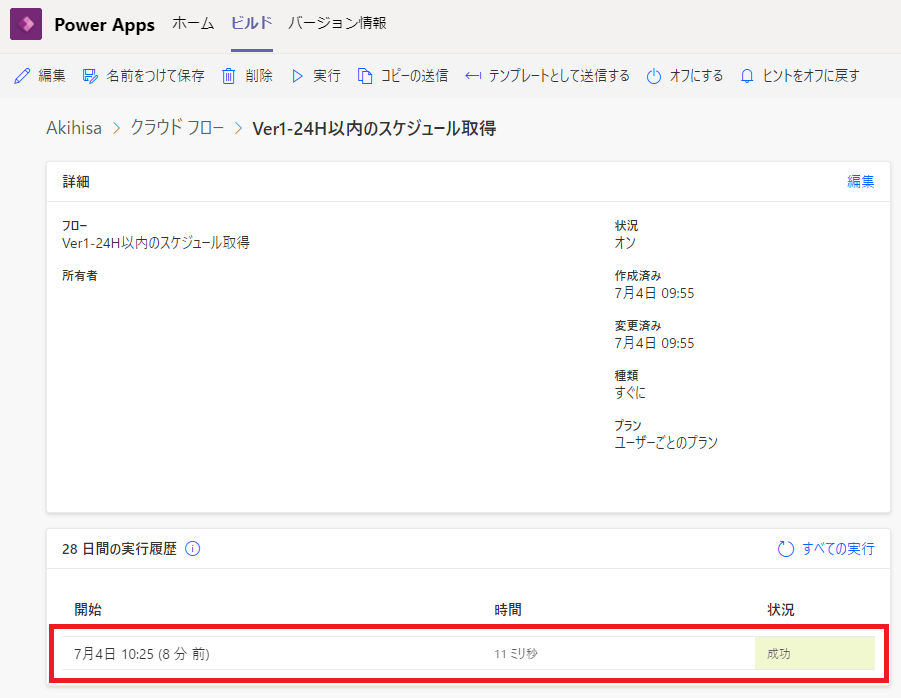Click the refresh icon next to すべての実行
This screenshot has width=901, height=698.
[788, 548]
